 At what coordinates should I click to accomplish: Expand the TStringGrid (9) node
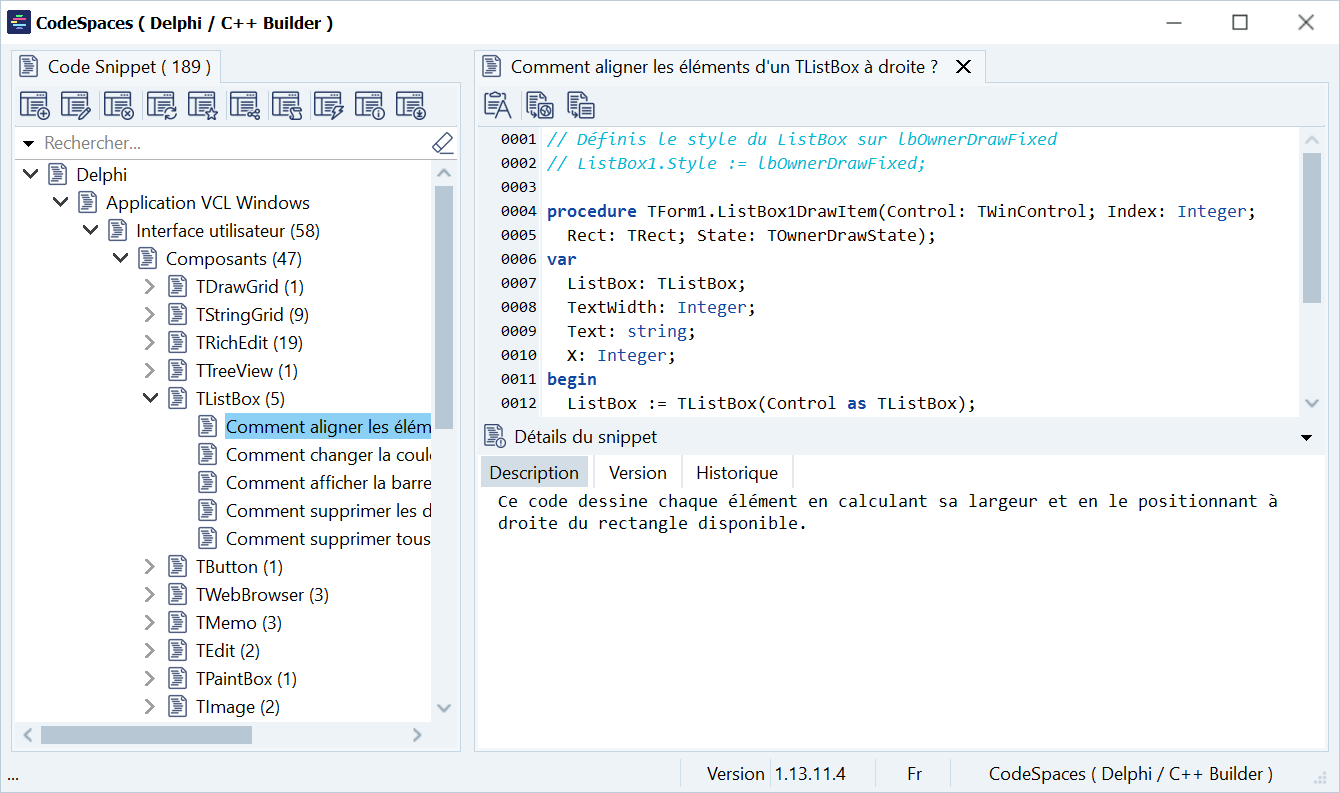150,315
